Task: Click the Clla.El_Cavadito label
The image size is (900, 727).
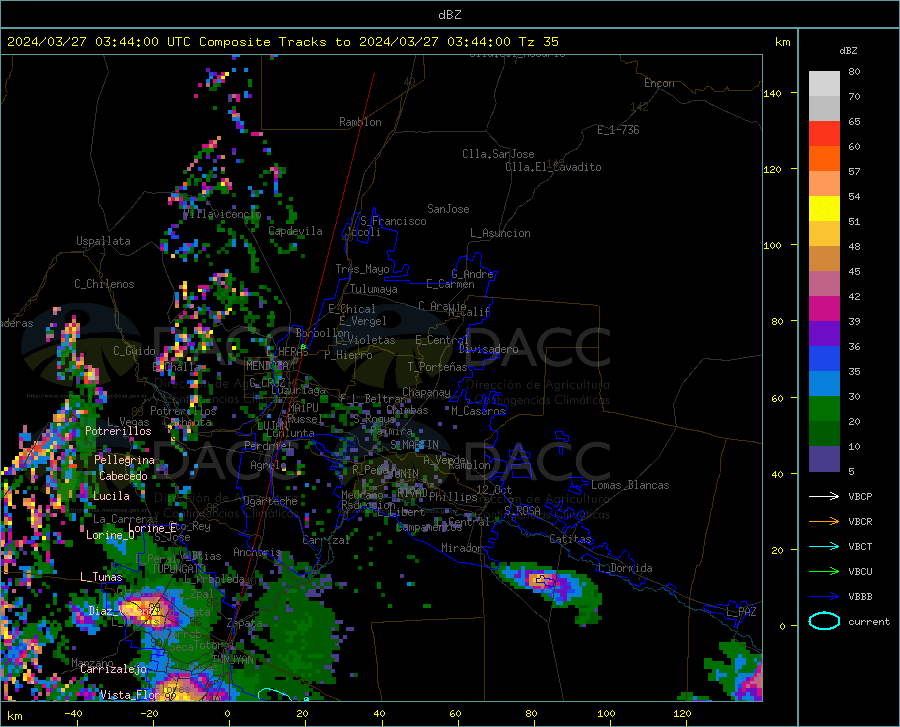Action: (553, 167)
